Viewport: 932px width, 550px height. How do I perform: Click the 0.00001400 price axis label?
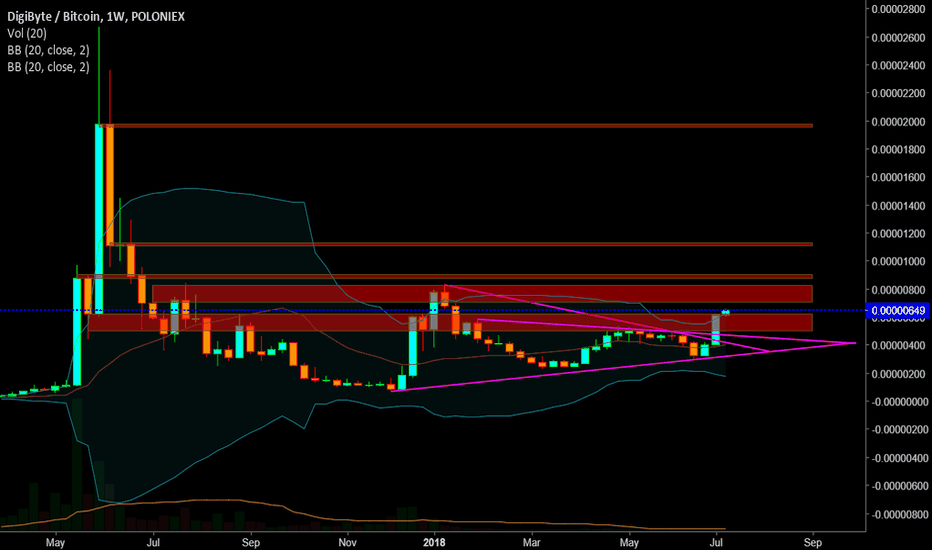click(x=898, y=206)
